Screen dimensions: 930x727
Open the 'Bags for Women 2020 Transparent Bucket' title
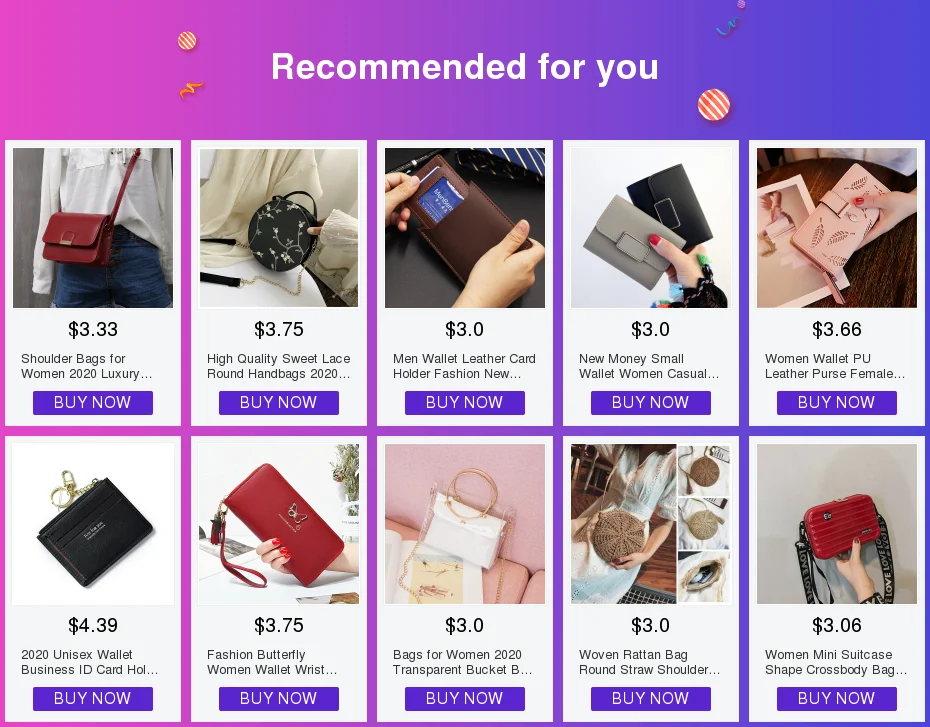(x=463, y=662)
